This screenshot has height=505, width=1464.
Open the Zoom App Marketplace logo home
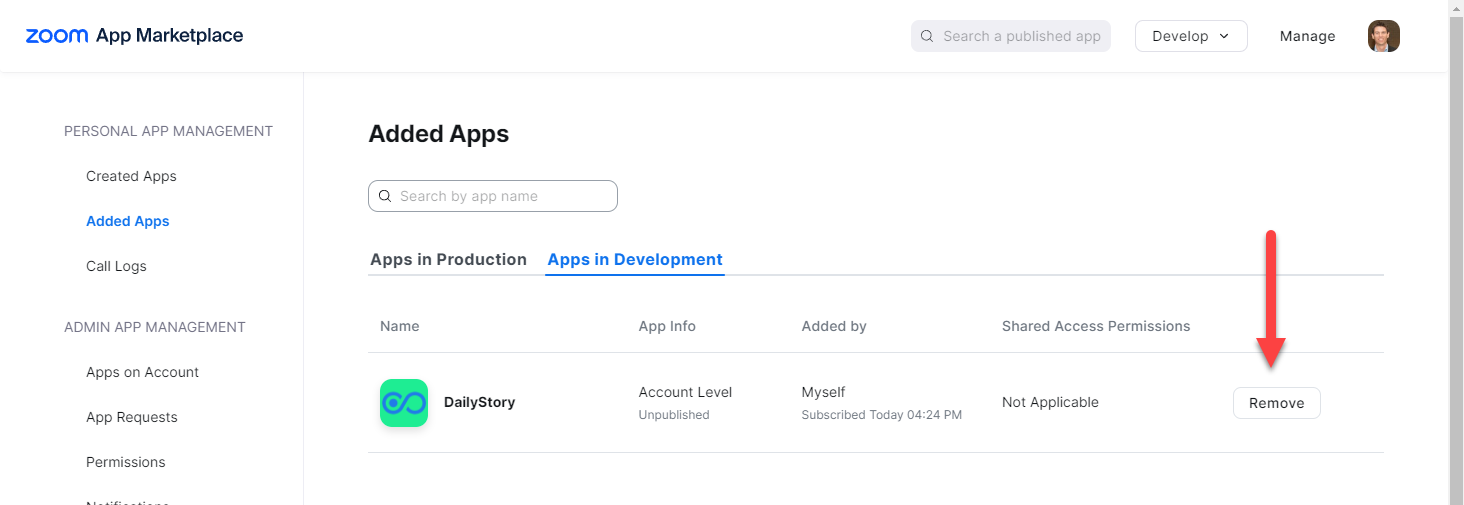point(134,36)
